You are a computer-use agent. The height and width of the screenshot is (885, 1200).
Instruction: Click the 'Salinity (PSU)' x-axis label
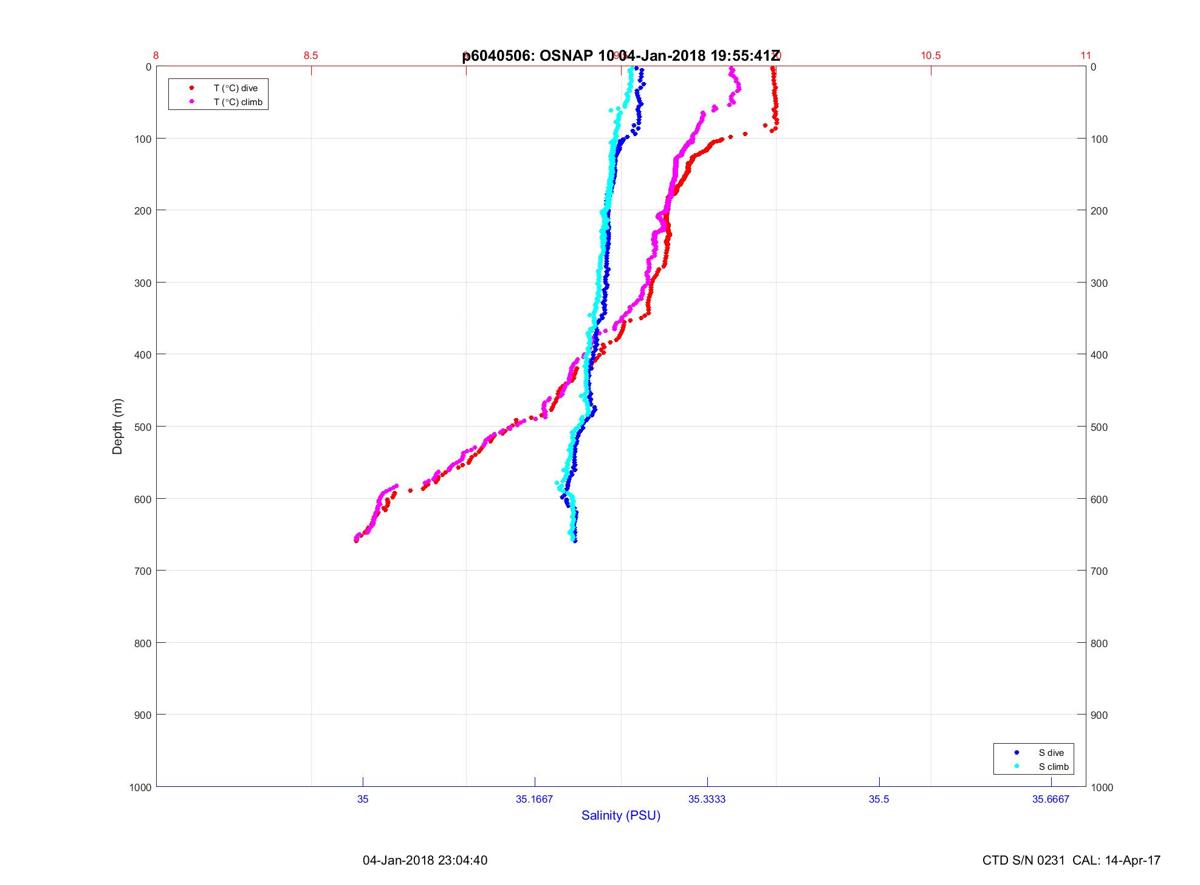(x=621, y=816)
